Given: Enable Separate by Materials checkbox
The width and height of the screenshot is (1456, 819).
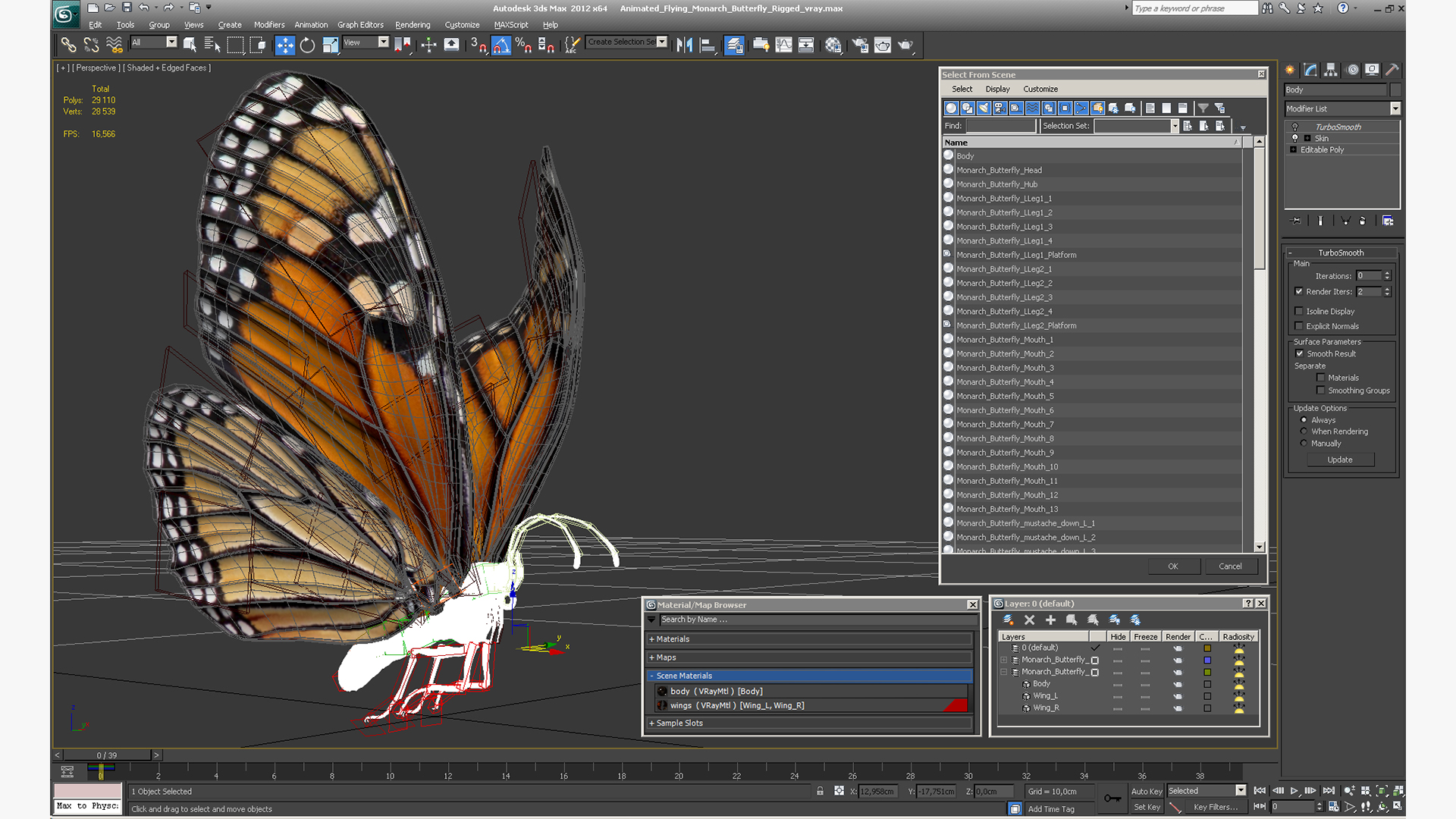Looking at the screenshot, I should tap(1321, 378).
